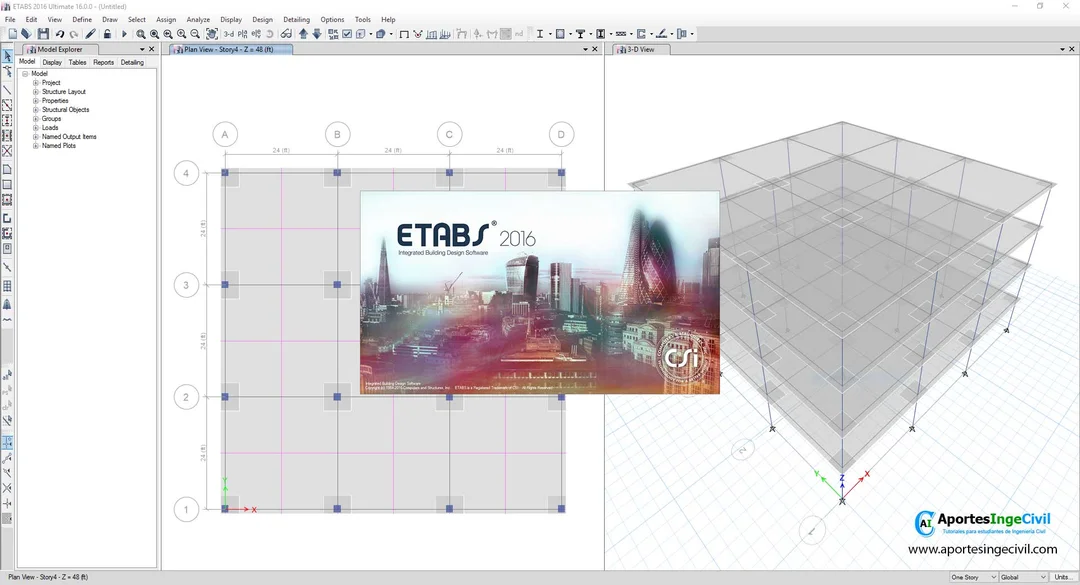Open the One Story dropdown in status bar
The width and height of the screenshot is (1080, 585).
[973, 577]
